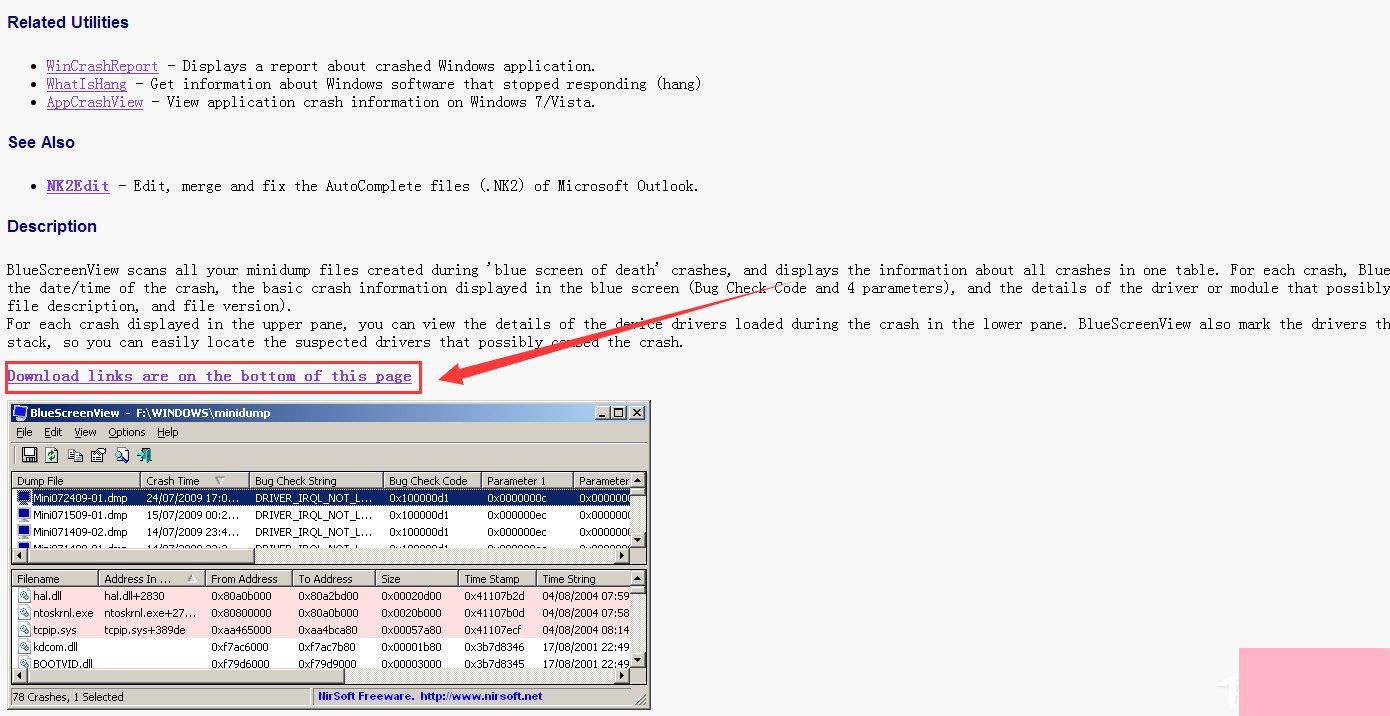
Task: Sort by Dump File column header
Action: pyautogui.click(x=76, y=480)
